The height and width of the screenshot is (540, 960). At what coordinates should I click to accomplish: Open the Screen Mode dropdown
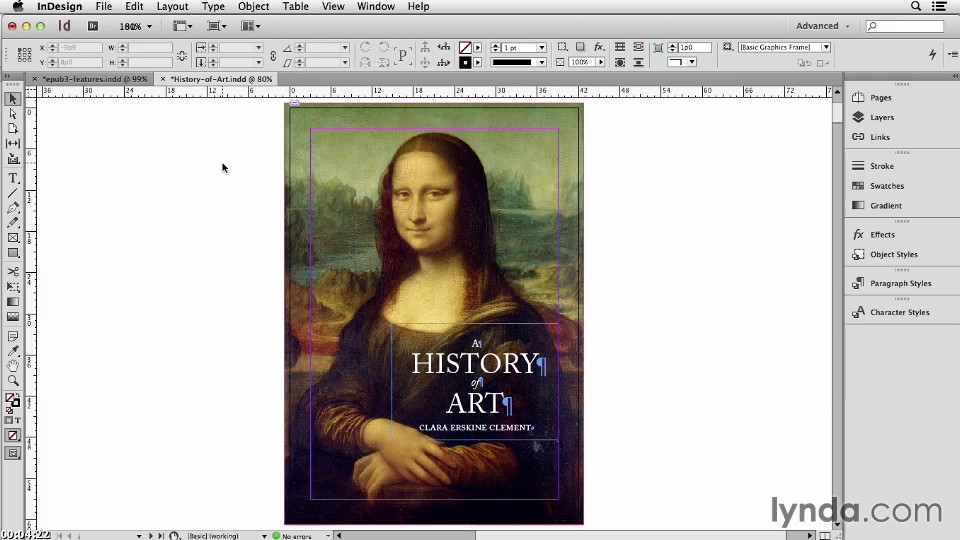point(217,26)
